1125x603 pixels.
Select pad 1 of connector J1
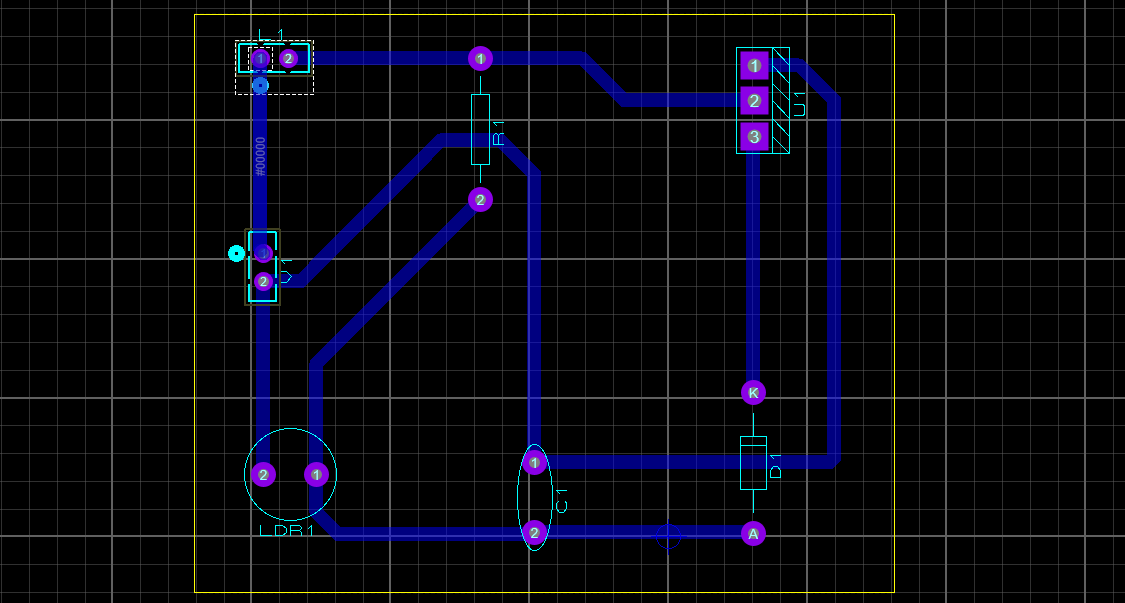[260, 59]
